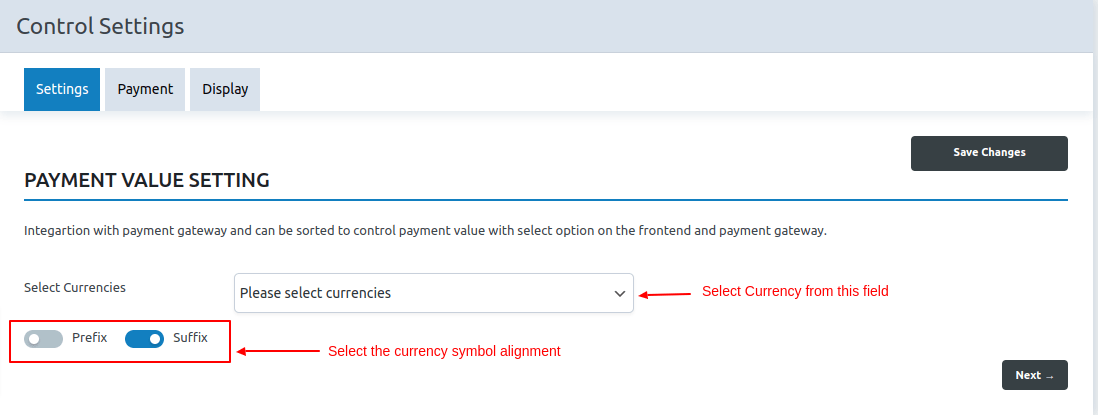Click the payment gateway integration description text
This screenshot has width=1098, height=415.
coord(425,231)
